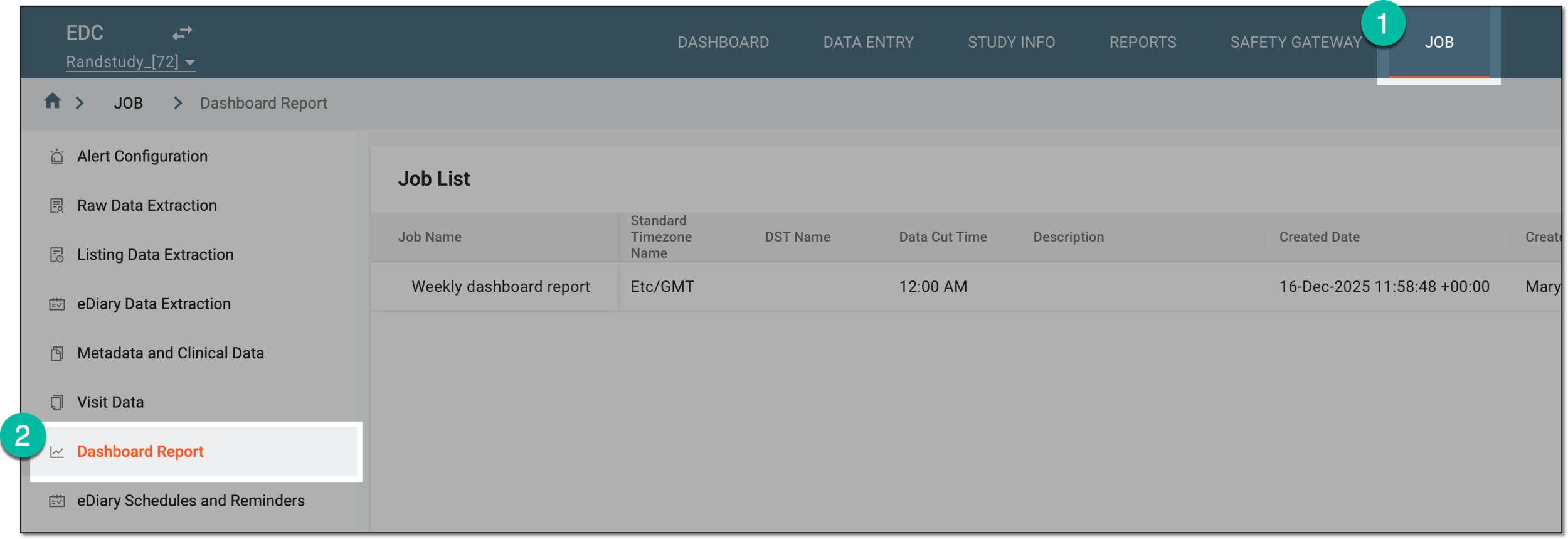Click the Dashboard Report chart icon

tap(57, 452)
